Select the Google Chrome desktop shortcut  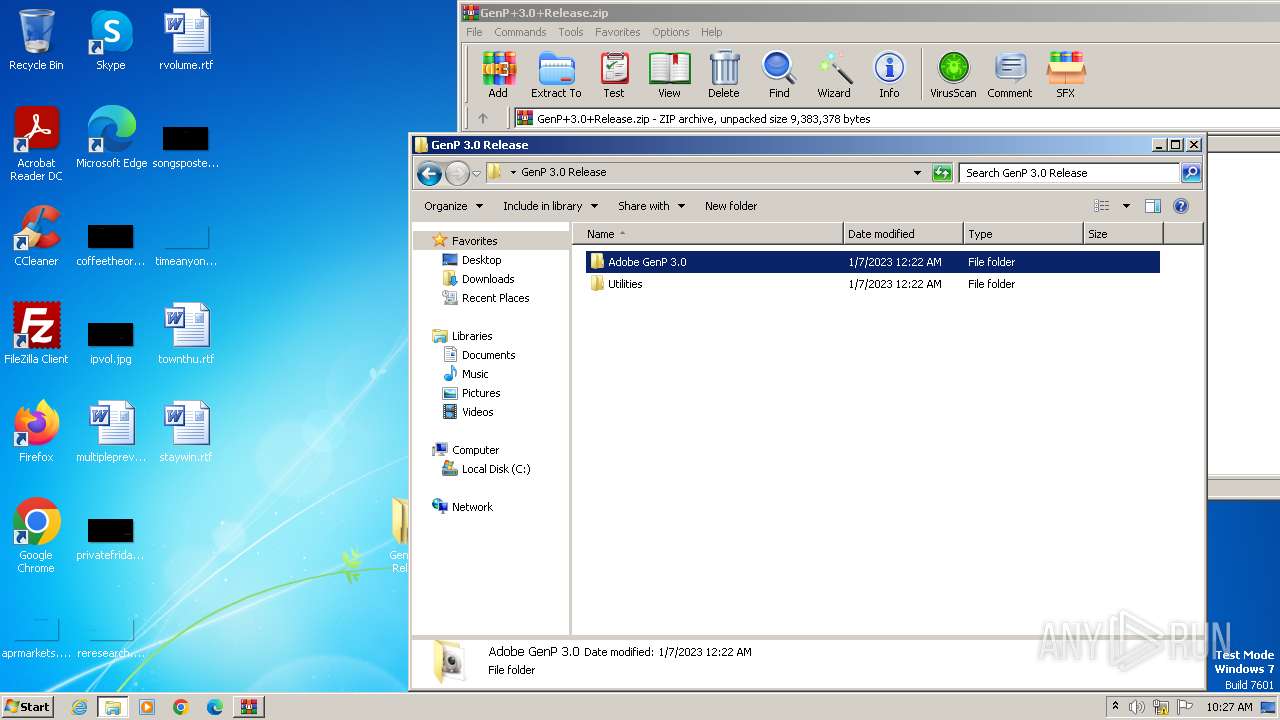point(36,536)
